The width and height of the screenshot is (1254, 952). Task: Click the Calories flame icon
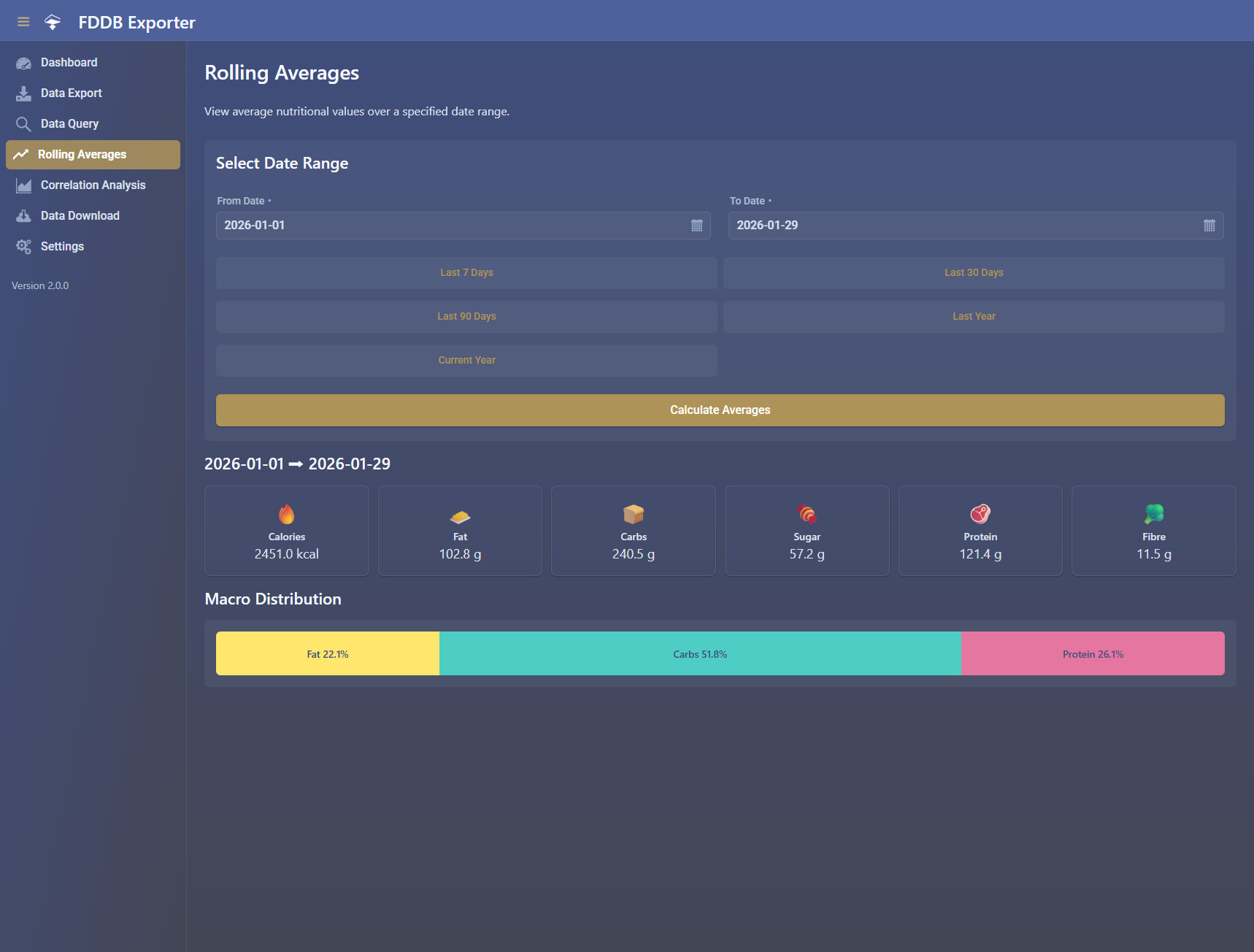tap(287, 514)
